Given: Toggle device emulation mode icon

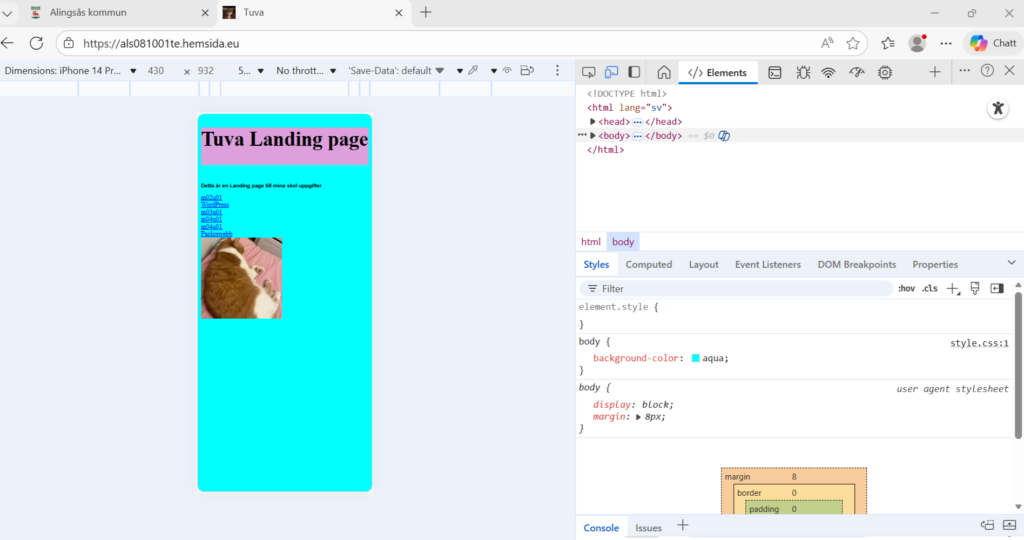Looking at the screenshot, I should 612,72.
